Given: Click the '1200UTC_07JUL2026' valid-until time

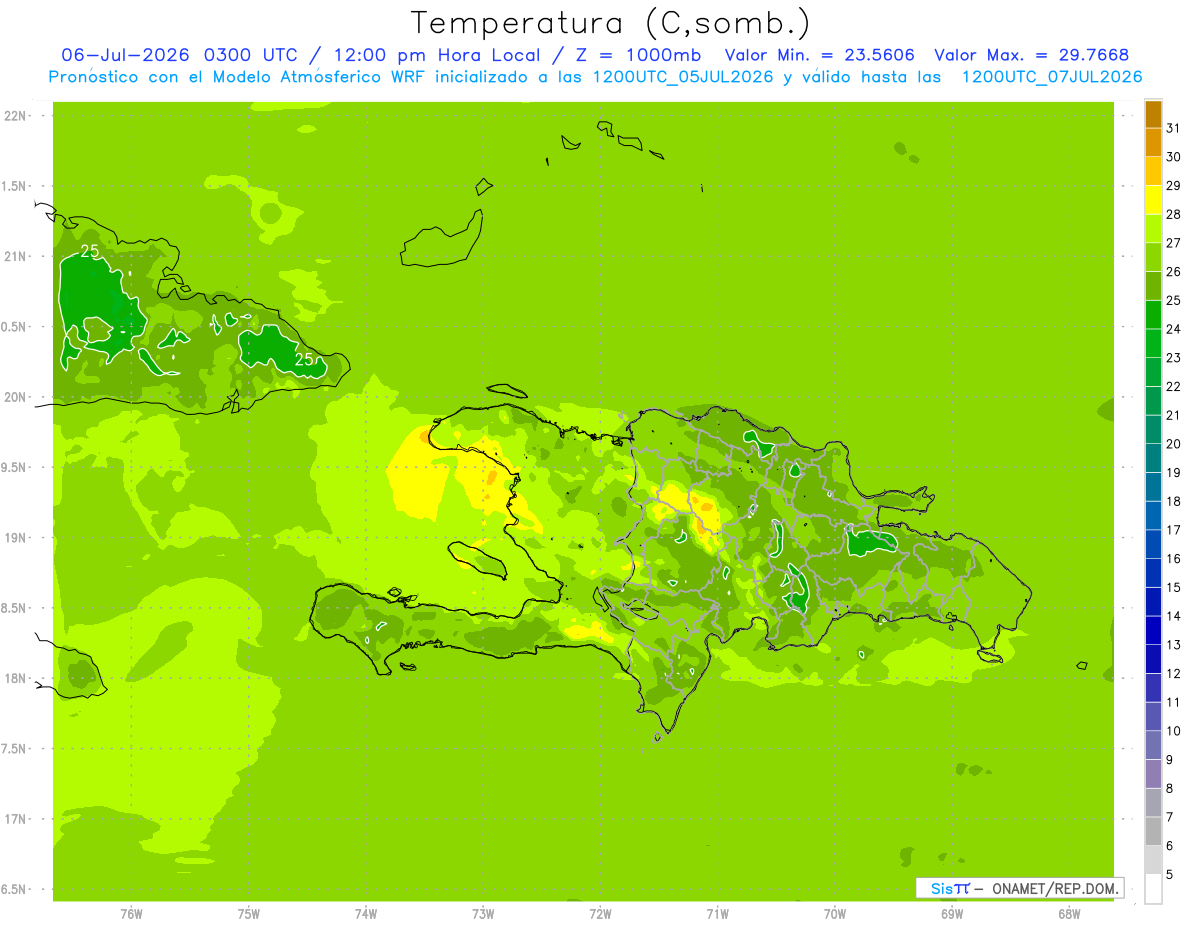Looking at the screenshot, I should coord(1052,77).
